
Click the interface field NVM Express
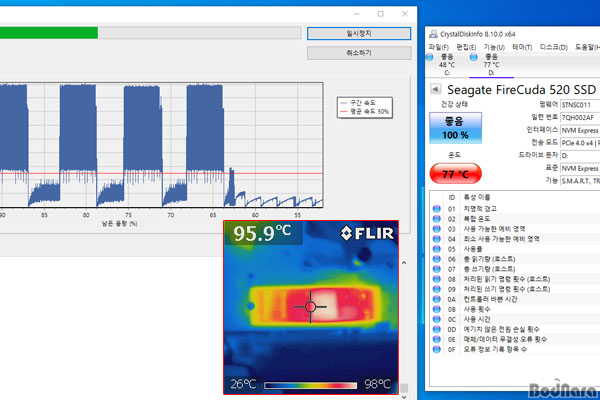580,130
